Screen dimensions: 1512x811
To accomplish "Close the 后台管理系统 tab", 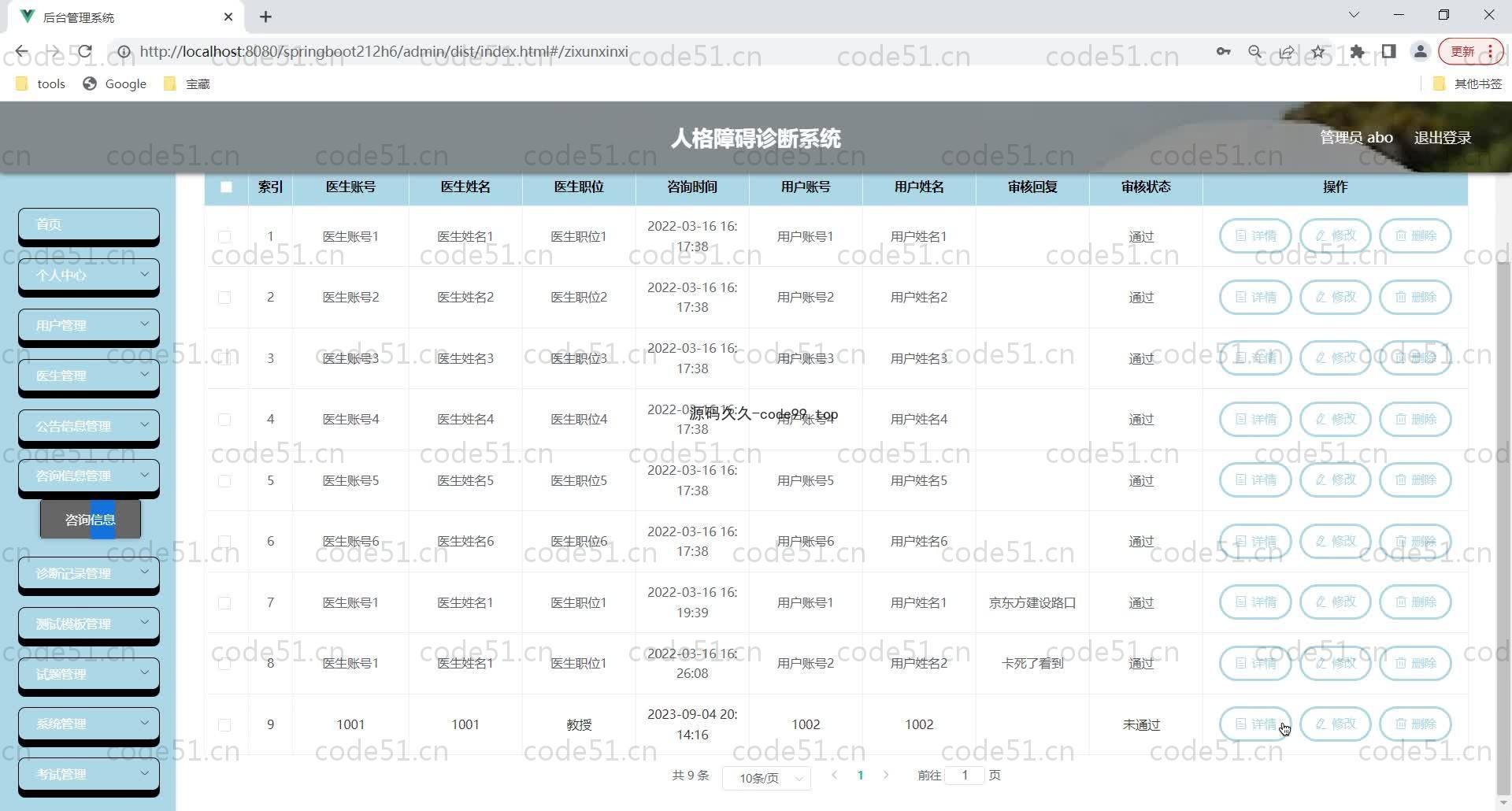I will tap(228, 17).
